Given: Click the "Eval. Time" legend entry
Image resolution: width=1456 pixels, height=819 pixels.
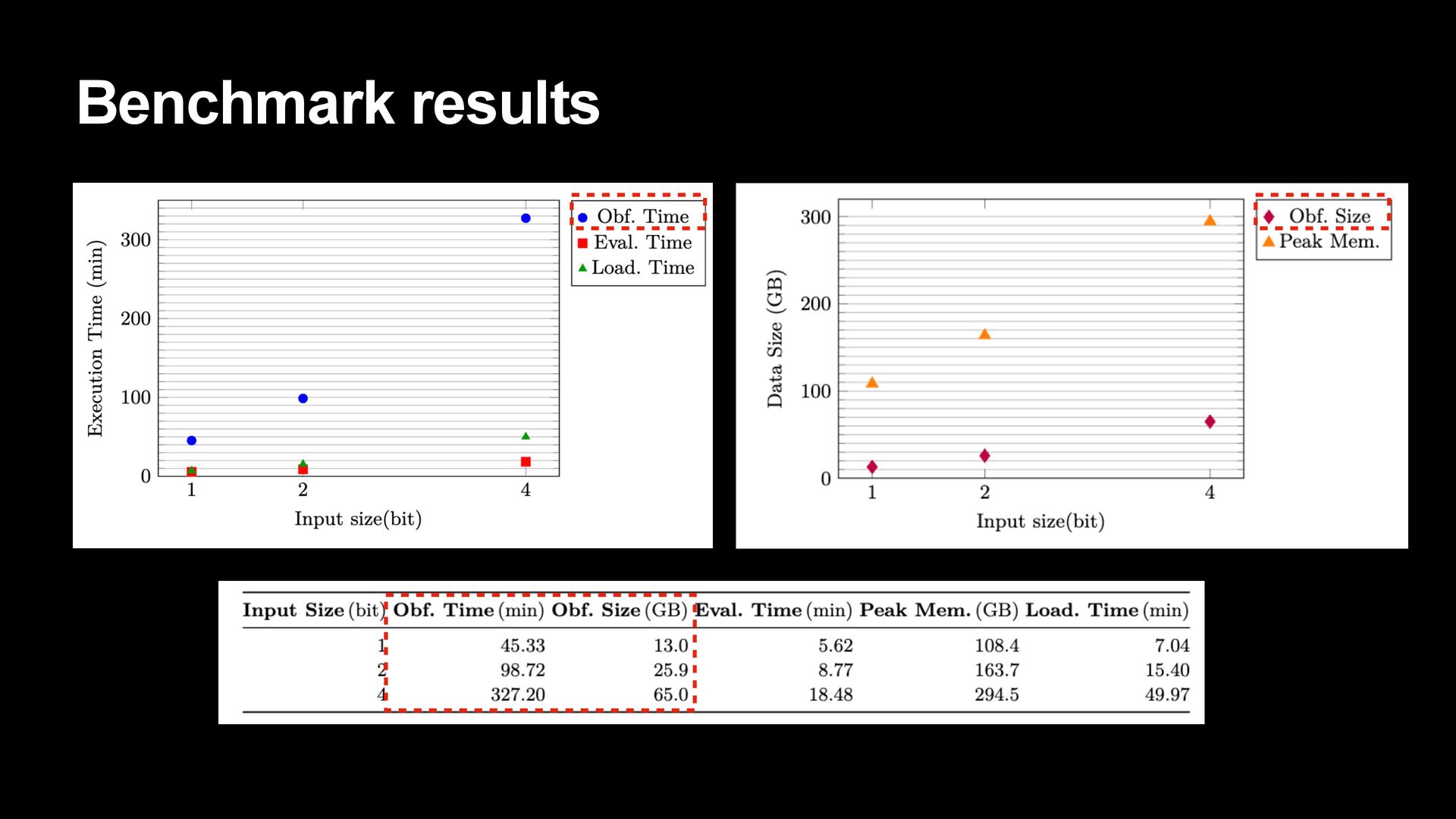Looking at the screenshot, I should pyautogui.click(x=635, y=243).
